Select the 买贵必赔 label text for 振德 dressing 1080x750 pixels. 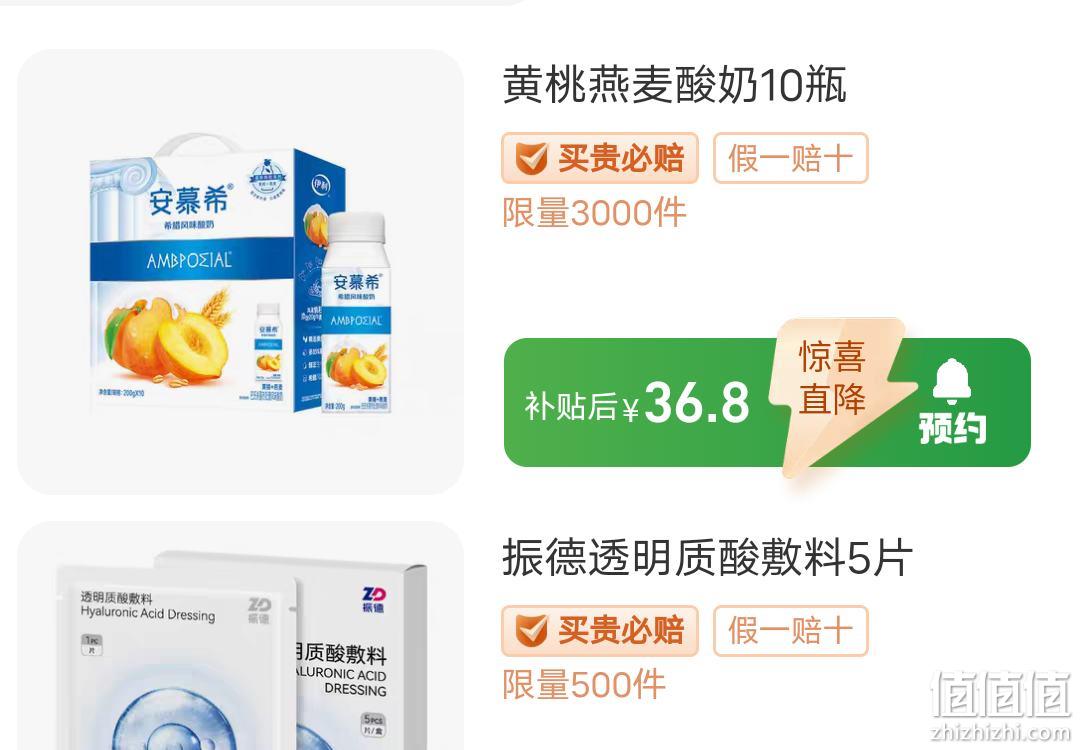pos(621,631)
